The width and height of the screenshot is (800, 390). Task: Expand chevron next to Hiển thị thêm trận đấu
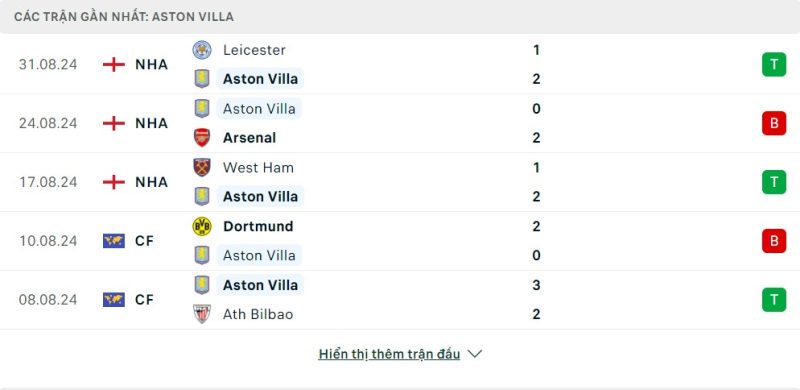[x=474, y=354]
